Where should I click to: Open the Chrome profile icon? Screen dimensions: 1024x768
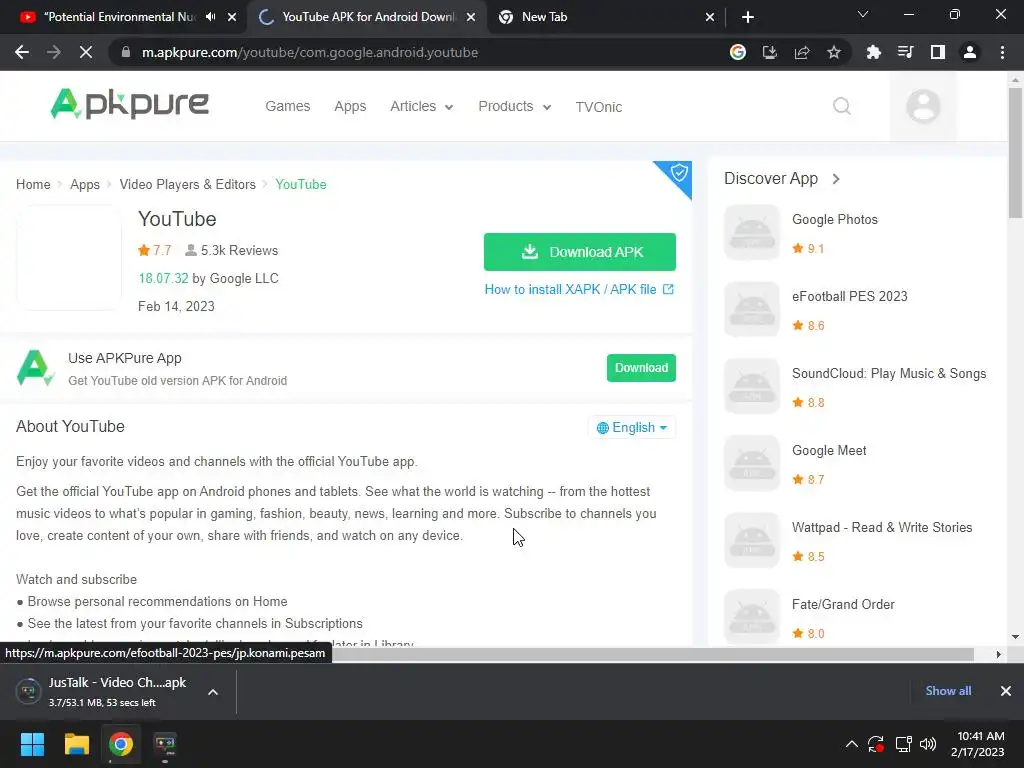coord(970,52)
